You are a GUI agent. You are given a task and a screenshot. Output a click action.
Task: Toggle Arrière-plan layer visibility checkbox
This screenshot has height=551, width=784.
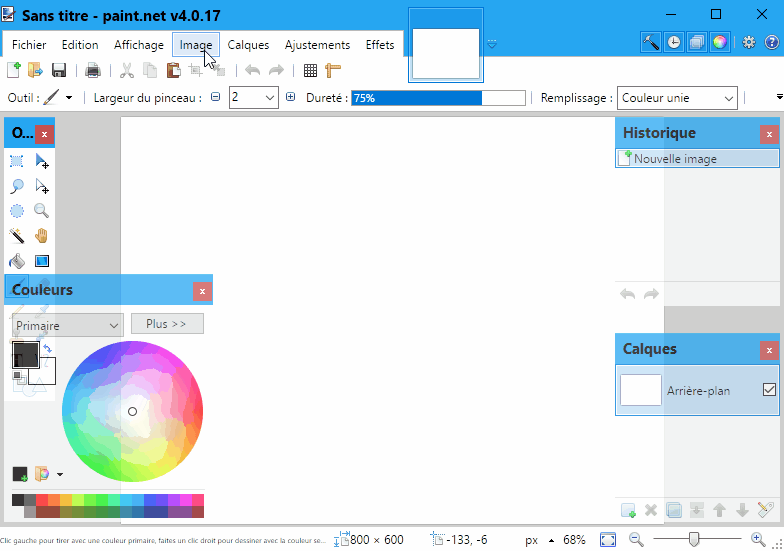(770, 390)
